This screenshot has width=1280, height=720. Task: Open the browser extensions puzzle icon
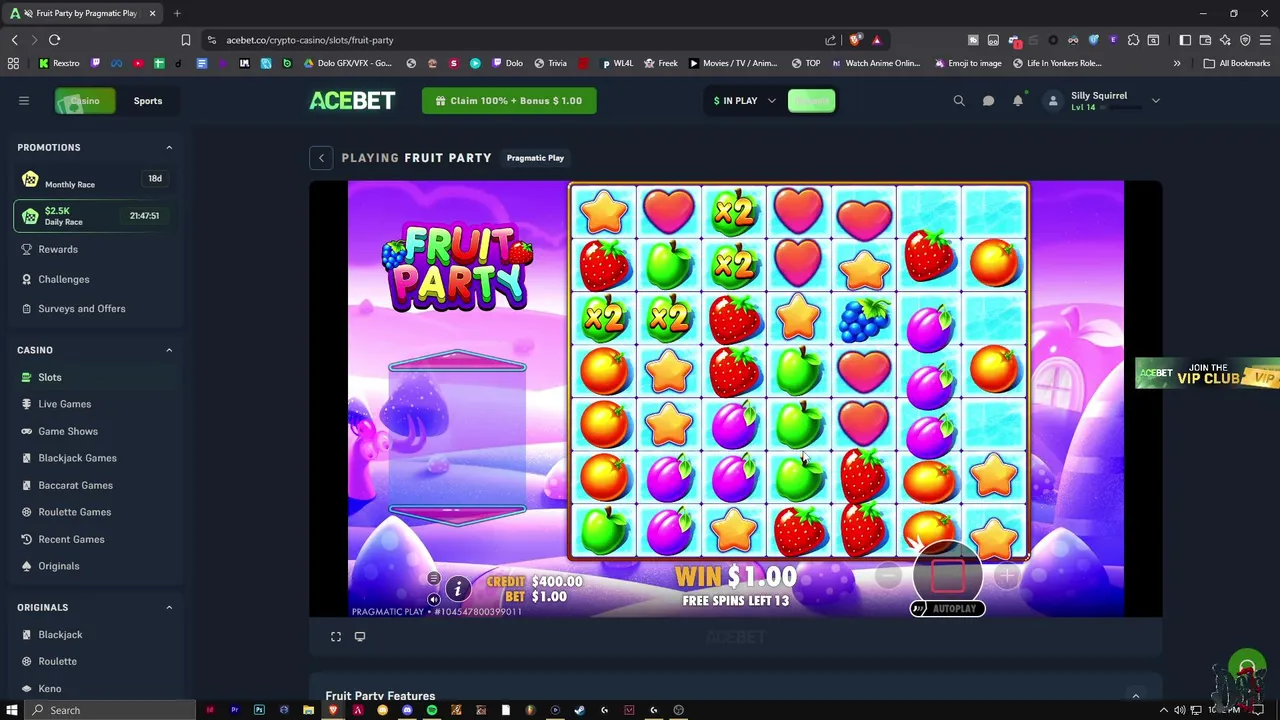tap(1133, 40)
